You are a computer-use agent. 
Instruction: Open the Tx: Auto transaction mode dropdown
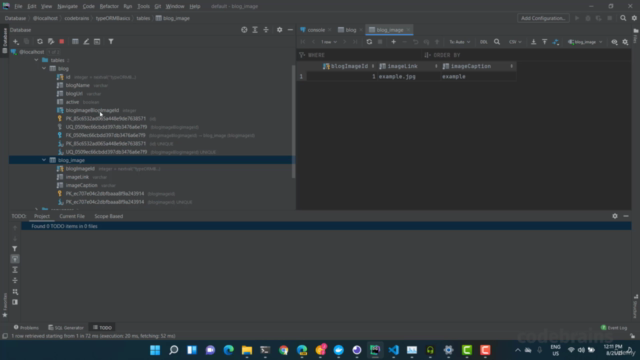click(x=460, y=42)
